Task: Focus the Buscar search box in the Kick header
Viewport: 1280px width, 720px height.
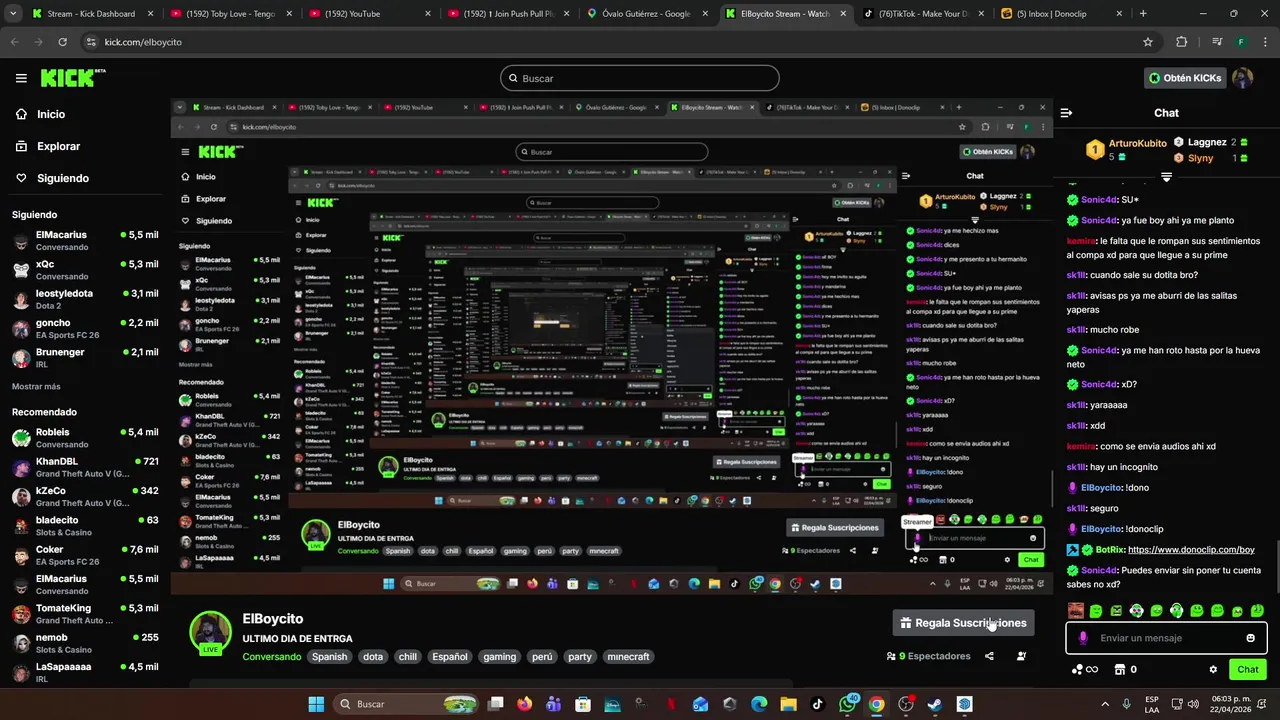Action: tap(640, 78)
